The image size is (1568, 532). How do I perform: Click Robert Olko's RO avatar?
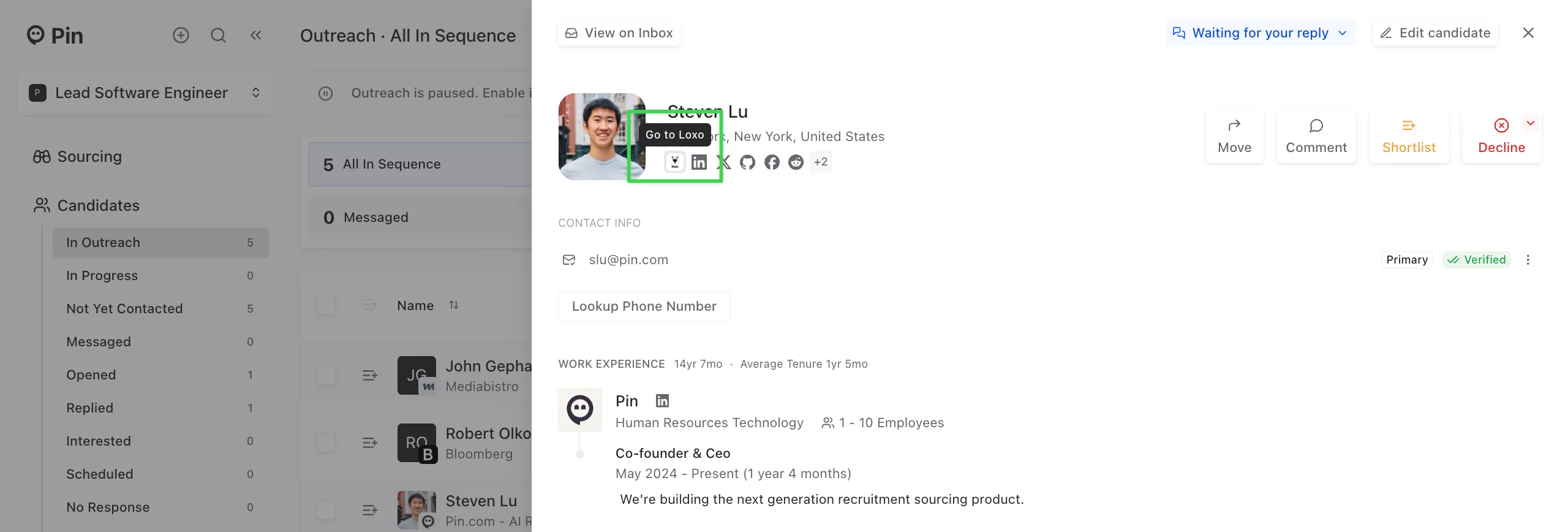[417, 443]
